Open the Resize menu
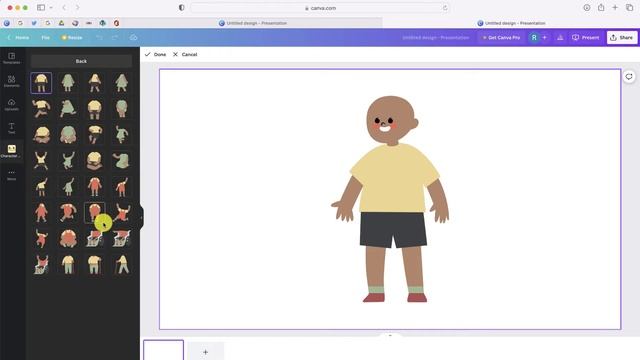This screenshot has height=360, width=640. (72, 38)
